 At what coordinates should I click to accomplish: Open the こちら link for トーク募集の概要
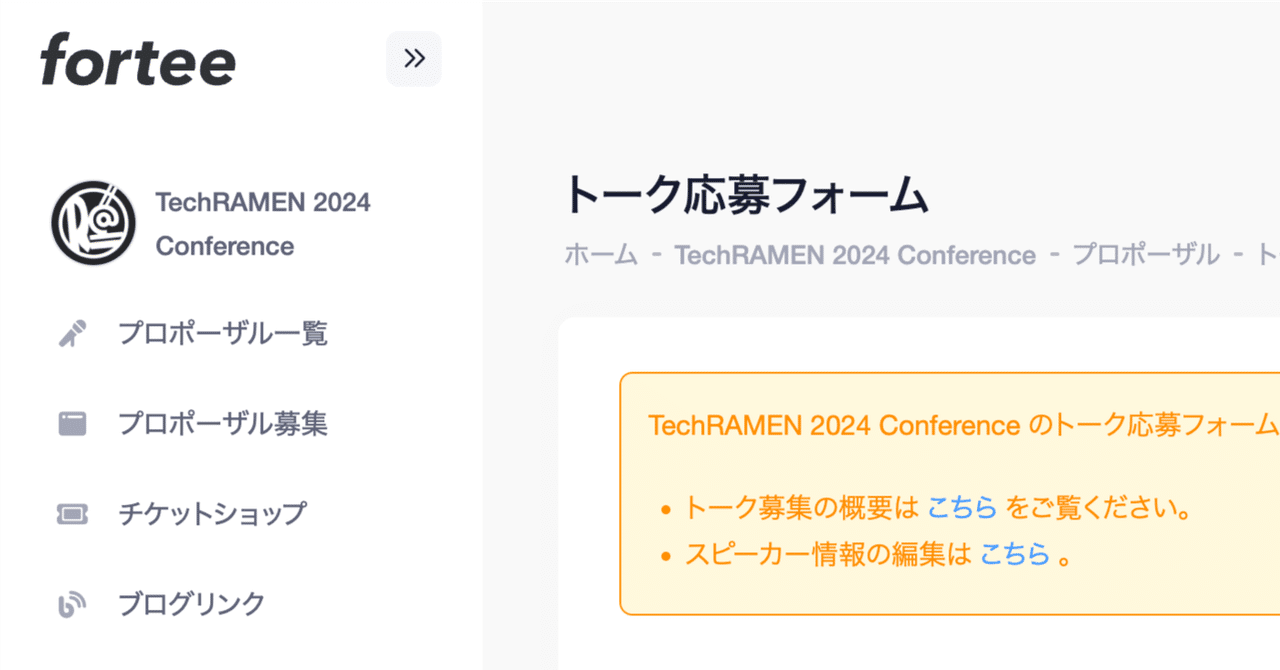[962, 509]
